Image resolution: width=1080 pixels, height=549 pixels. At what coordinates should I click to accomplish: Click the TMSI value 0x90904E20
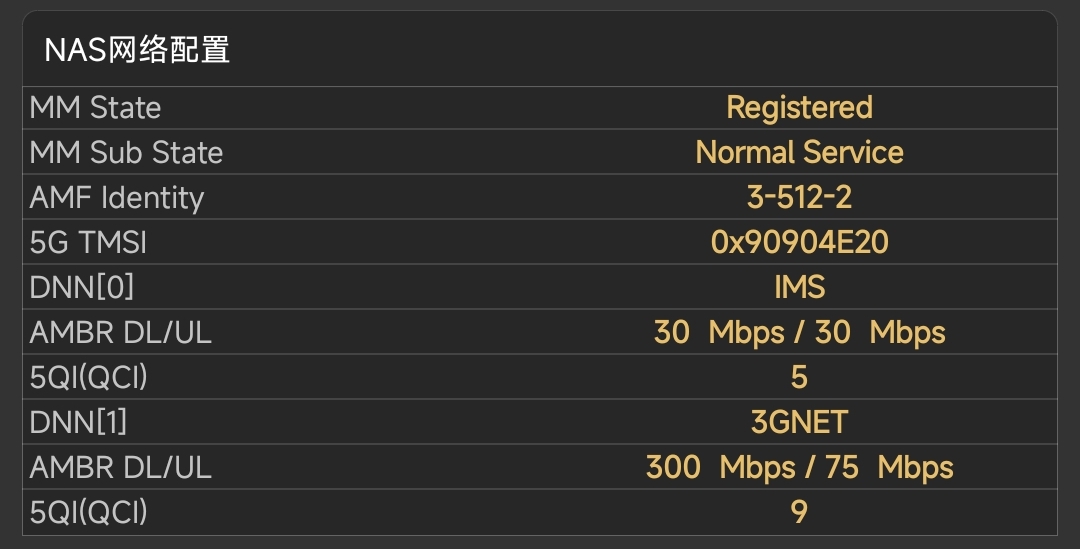(799, 243)
